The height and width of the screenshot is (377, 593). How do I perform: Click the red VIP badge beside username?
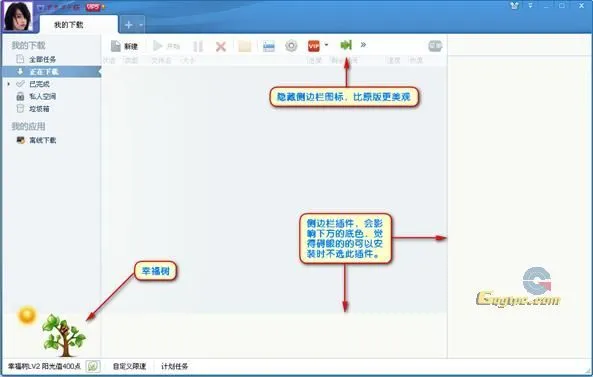click(93, 6)
